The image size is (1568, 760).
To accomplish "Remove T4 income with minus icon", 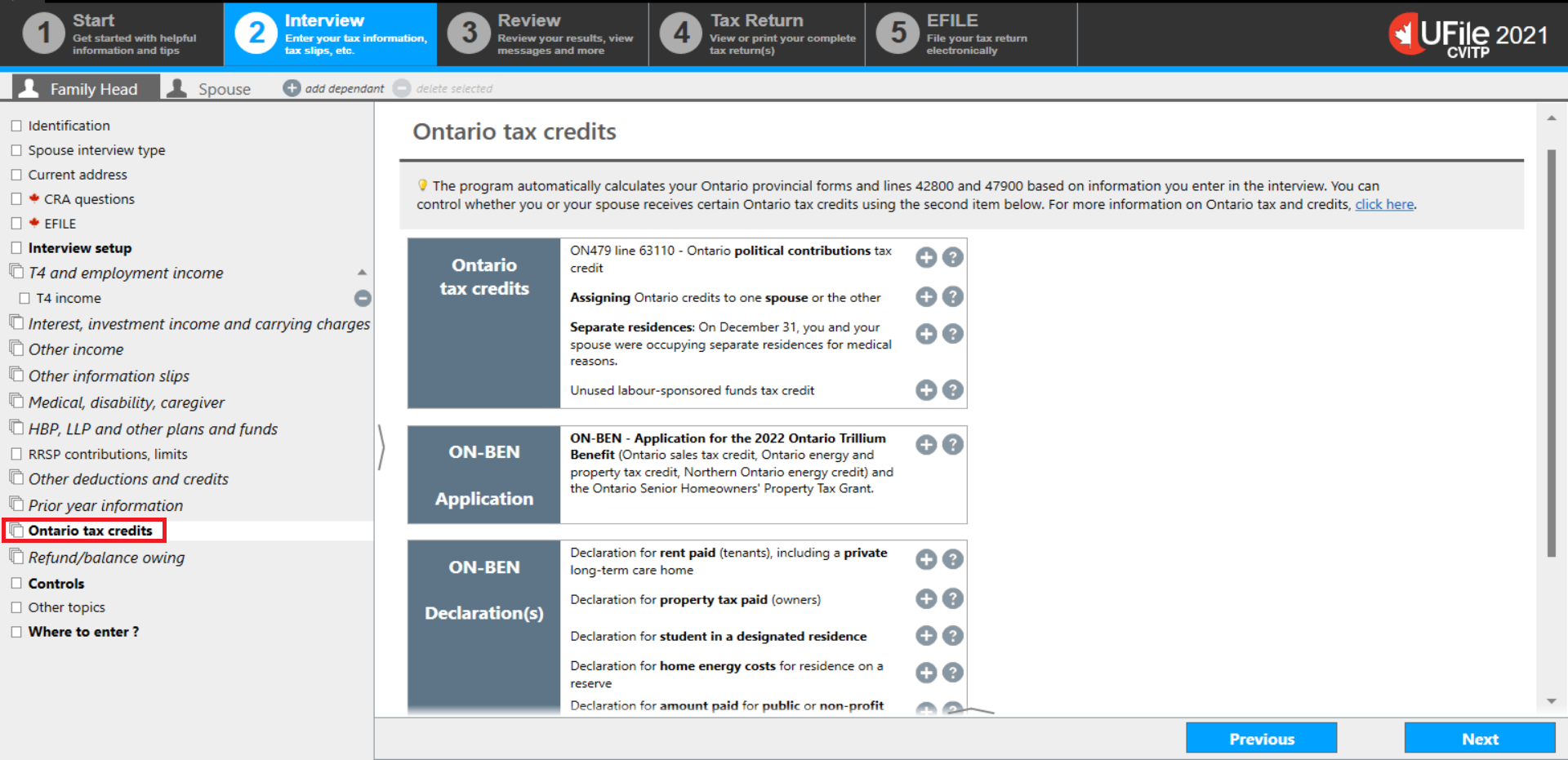I will [363, 299].
